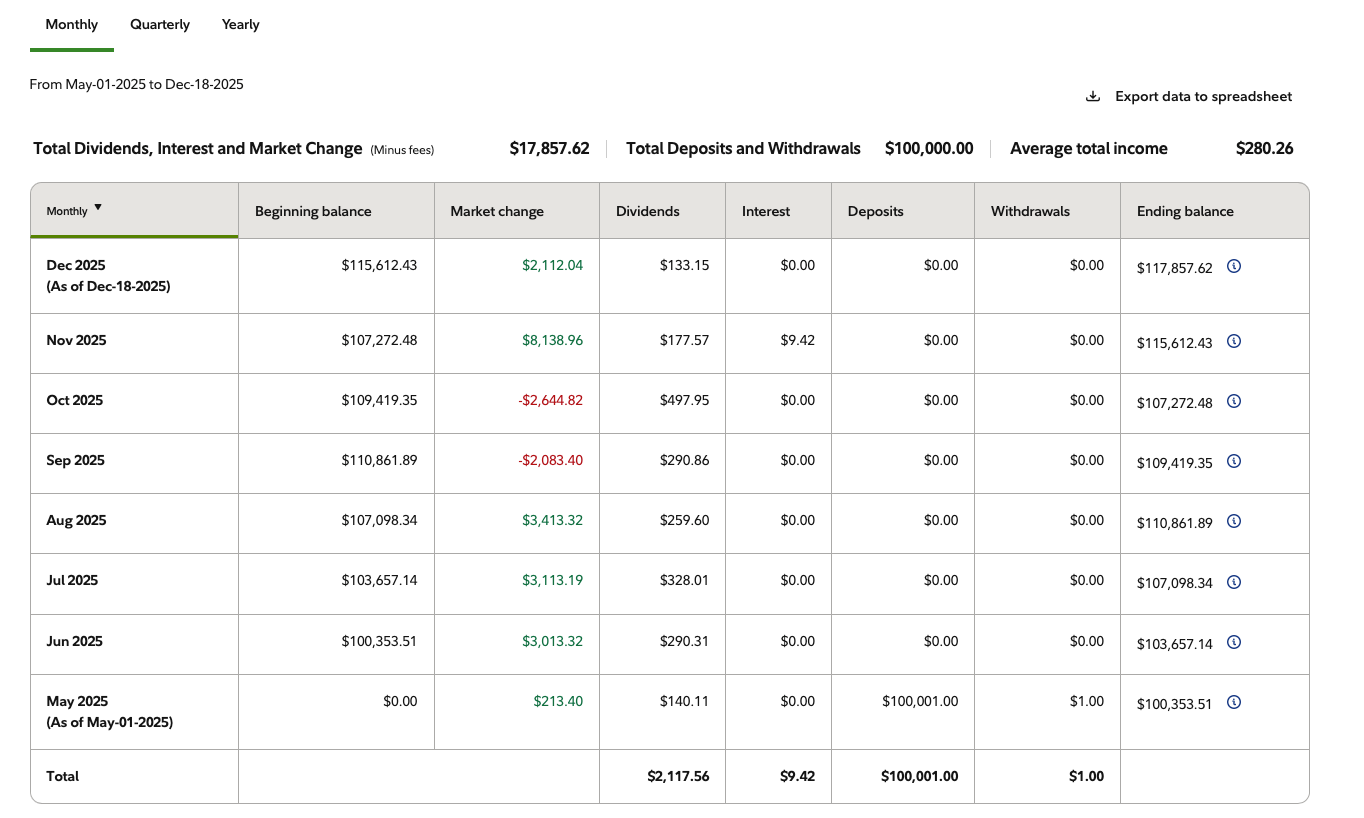
Task: Click info icon next to $110,861.89 ending balance
Action: click(1233, 522)
